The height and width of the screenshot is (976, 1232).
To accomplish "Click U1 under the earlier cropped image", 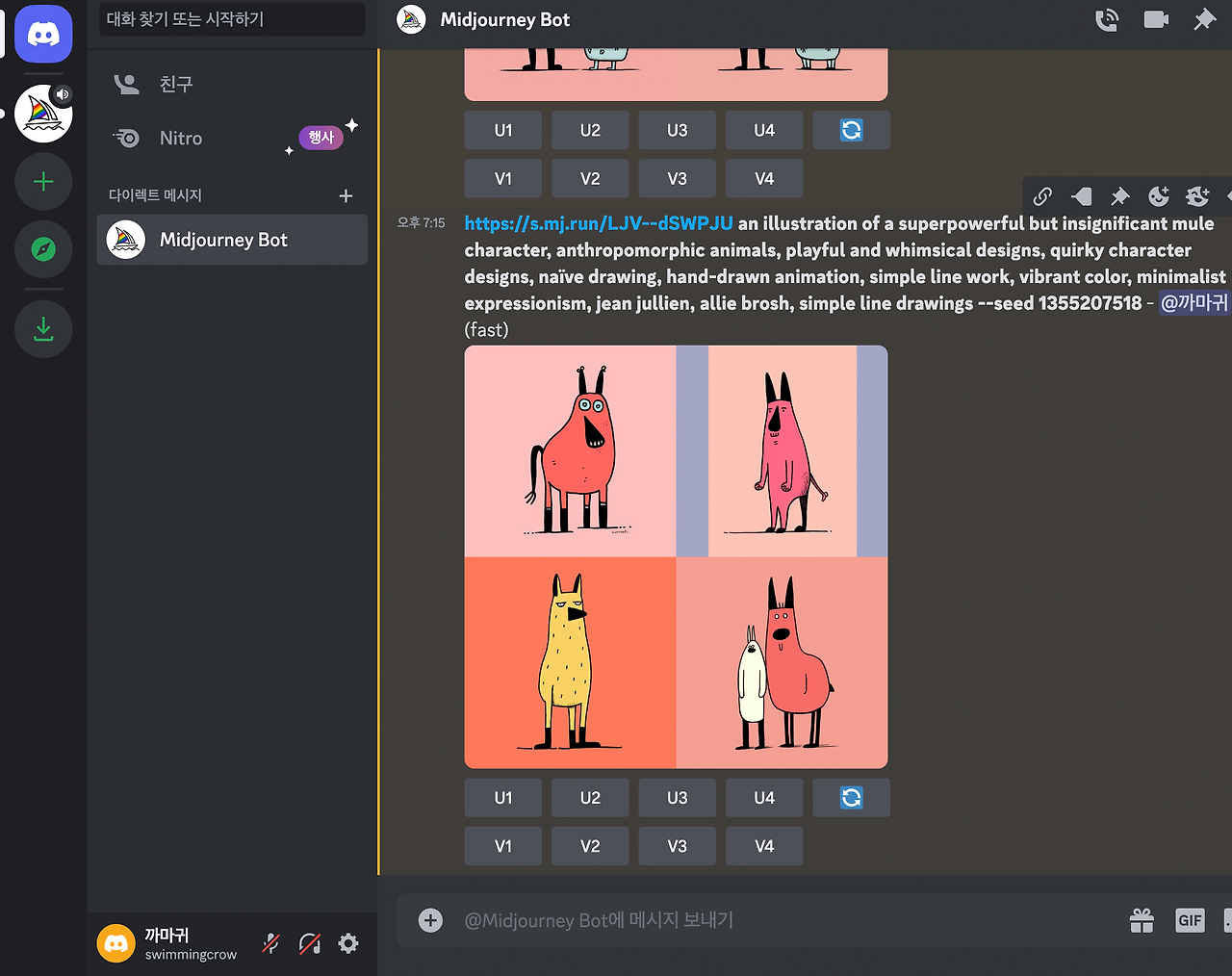I will click(503, 130).
